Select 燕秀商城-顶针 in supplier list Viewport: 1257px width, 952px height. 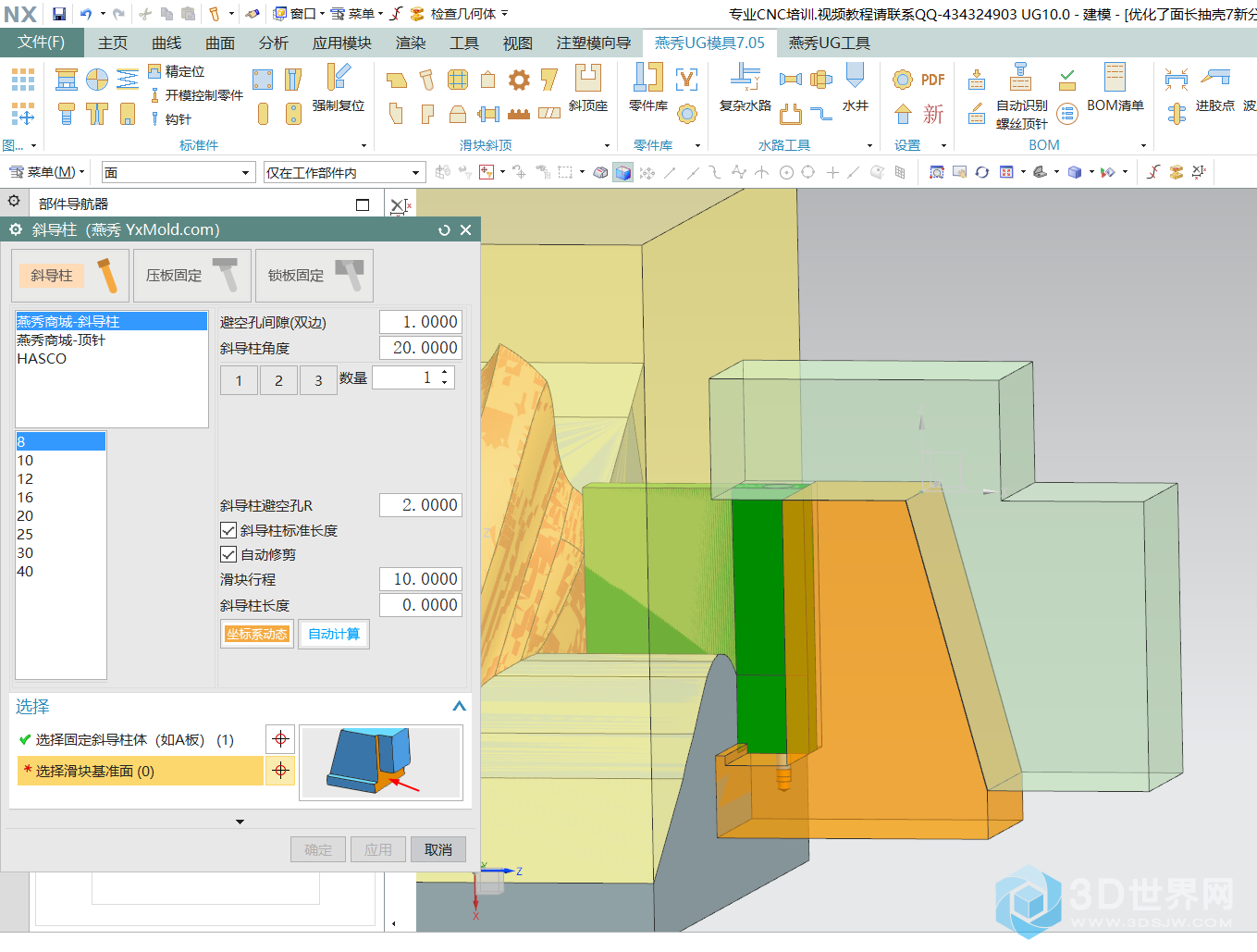111,340
